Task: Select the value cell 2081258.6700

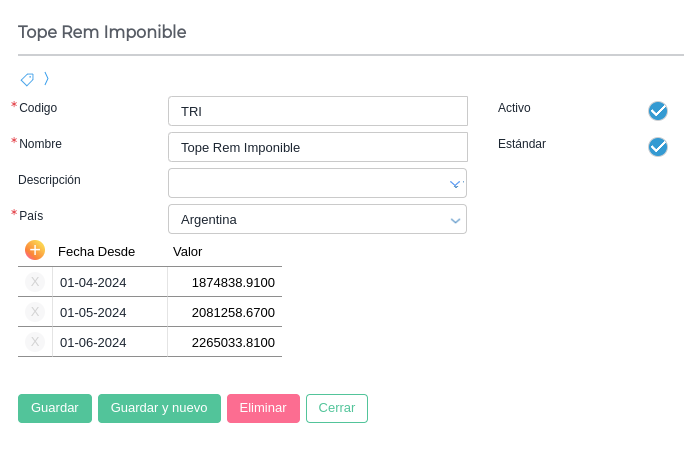Action: (x=225, y=312)
